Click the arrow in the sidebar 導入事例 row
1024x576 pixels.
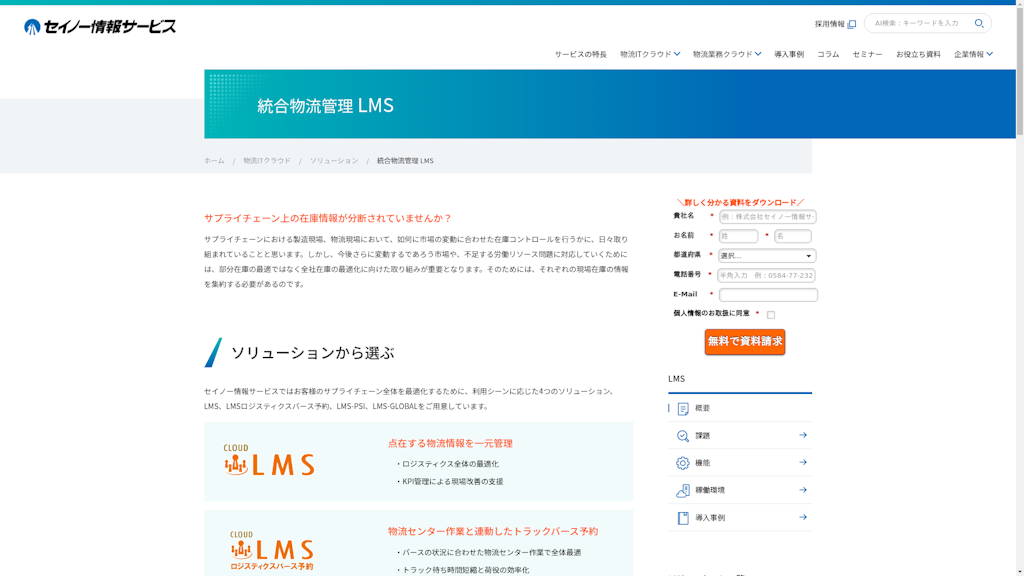click(803, 517)
